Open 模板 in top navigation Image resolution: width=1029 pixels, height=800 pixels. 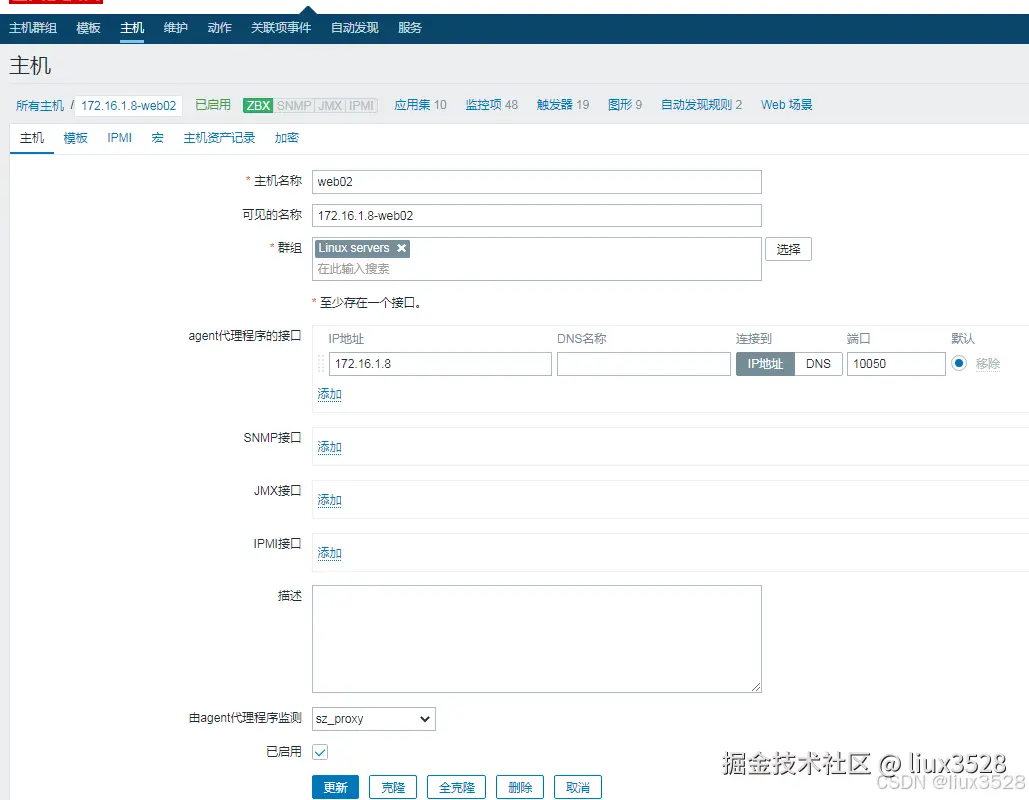coord(88,28)
